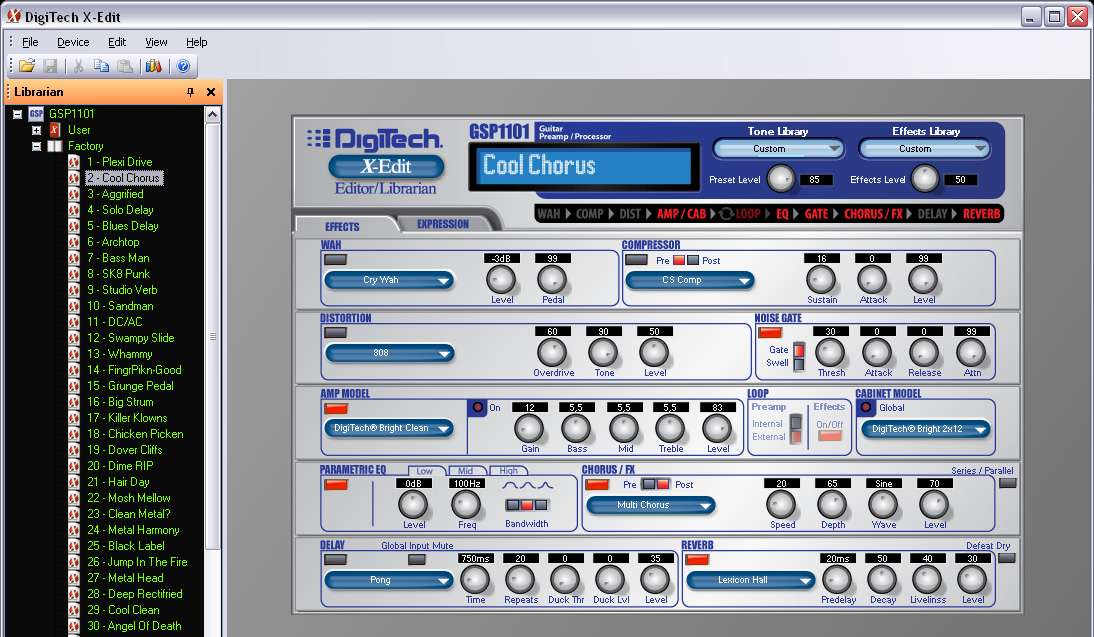Open the Device menu

(73, 42)
